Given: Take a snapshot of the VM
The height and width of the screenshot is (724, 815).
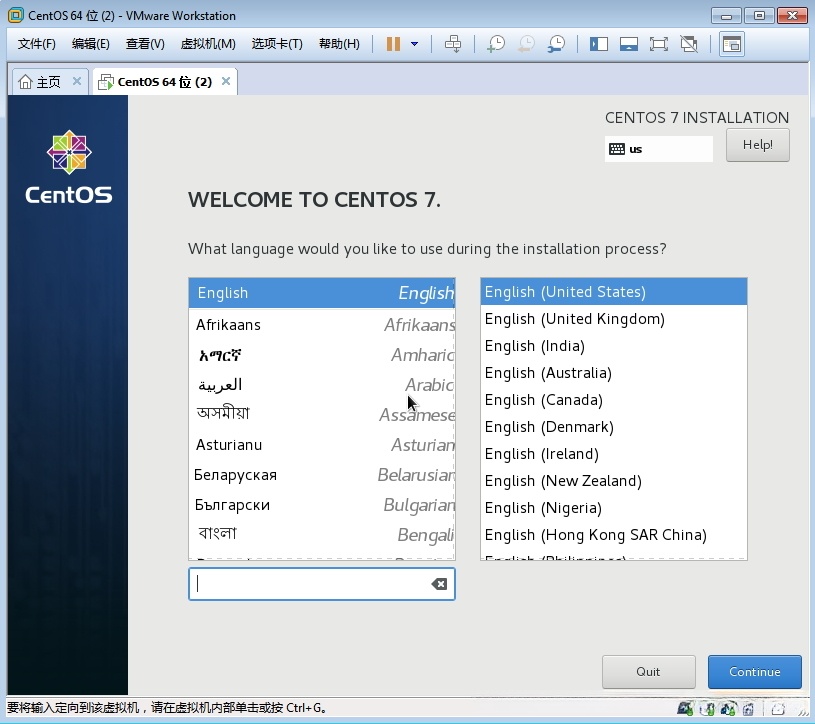Looking at the screenshot, I should [x=496, y=44].
